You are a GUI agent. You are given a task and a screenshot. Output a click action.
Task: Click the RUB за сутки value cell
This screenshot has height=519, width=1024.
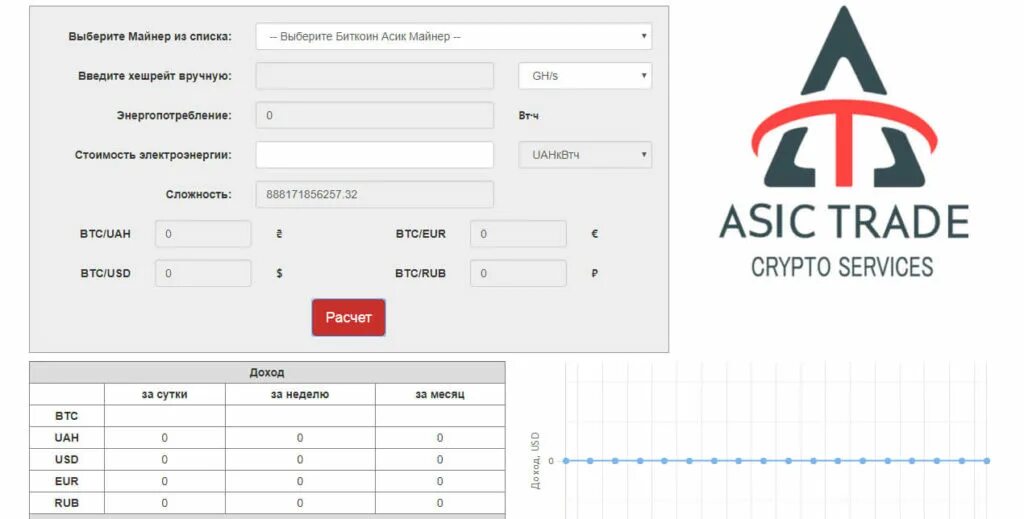point(165,503)
